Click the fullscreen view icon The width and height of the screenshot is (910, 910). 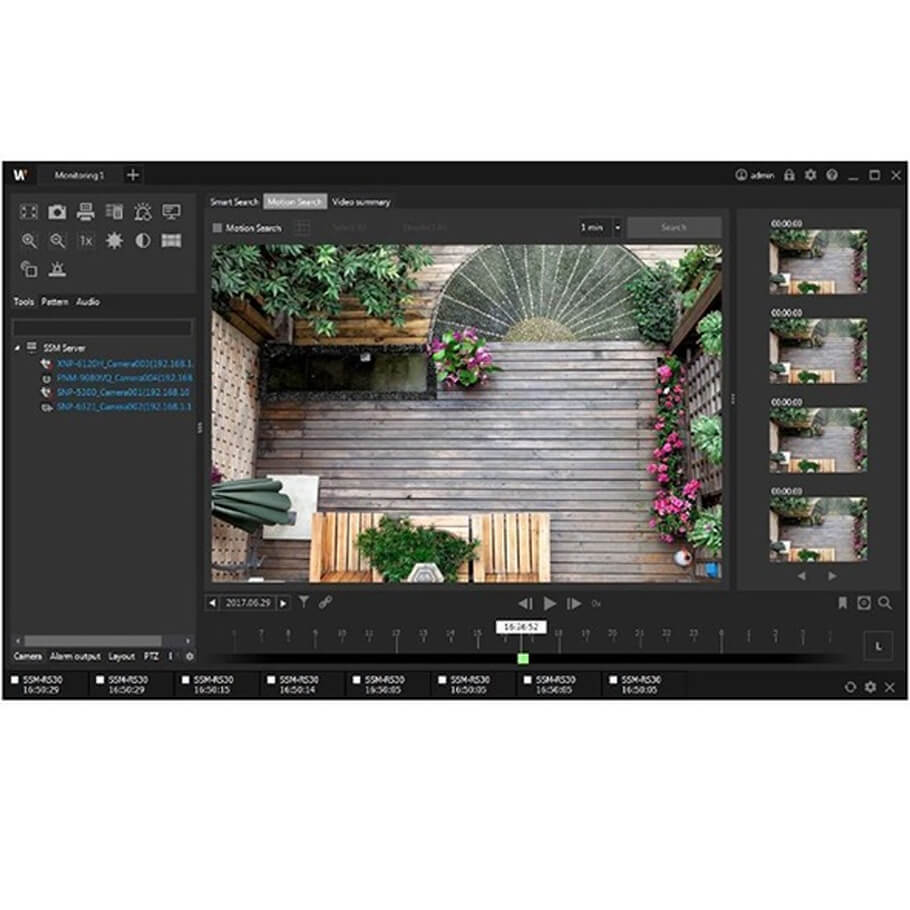pos(29,211)
